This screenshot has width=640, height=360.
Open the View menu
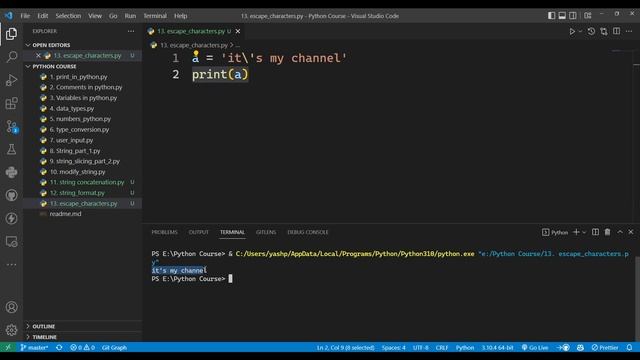pyautogui.click(x=95, y=16)
